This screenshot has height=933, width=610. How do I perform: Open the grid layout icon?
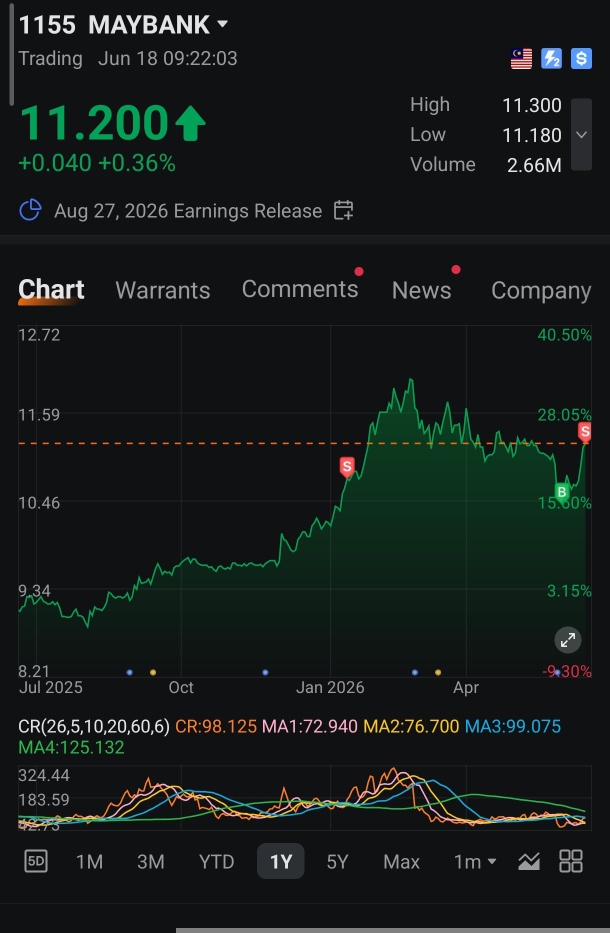[571, 861]
